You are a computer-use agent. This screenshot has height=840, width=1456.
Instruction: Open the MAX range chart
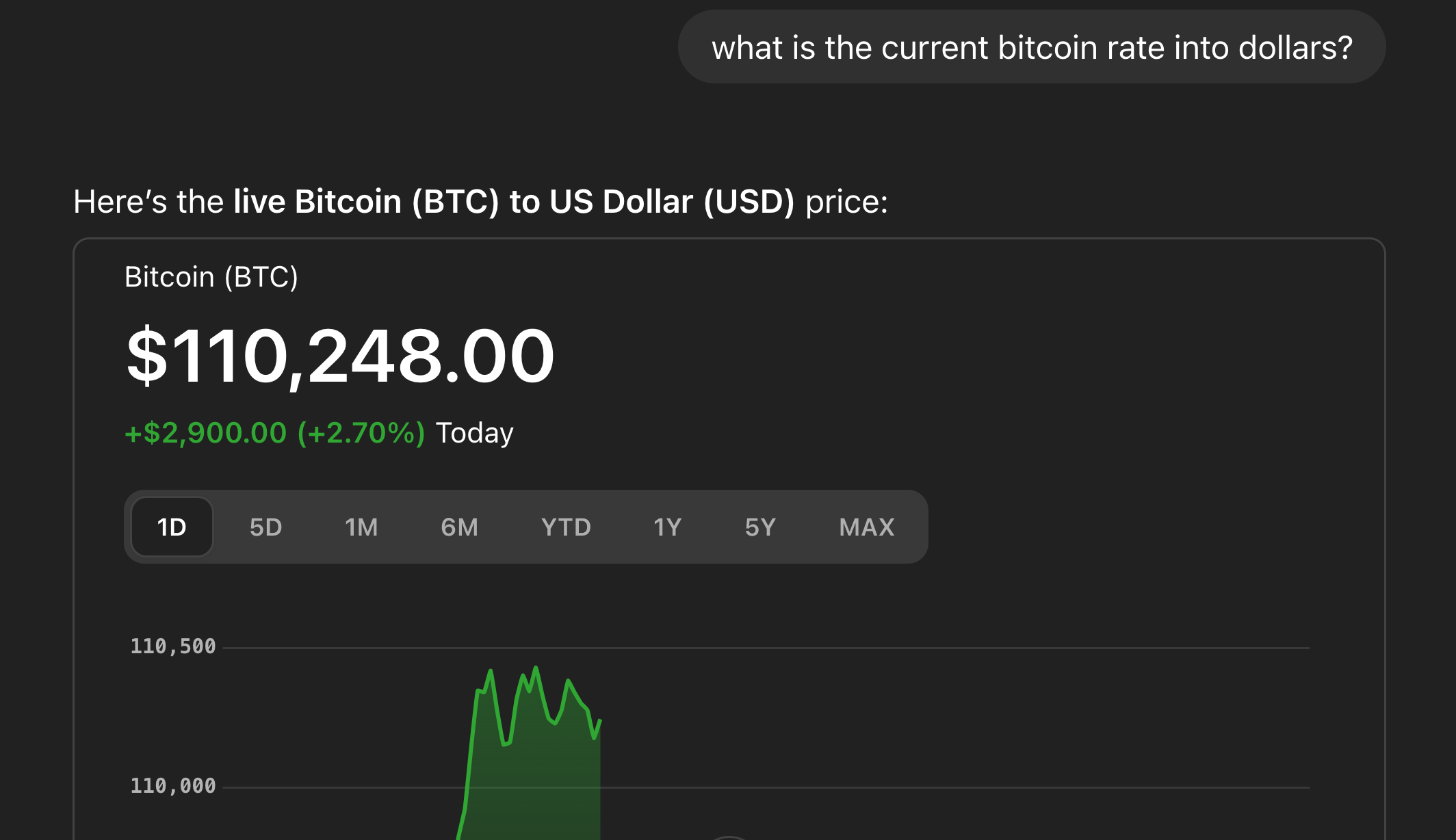tap(867, 527)
